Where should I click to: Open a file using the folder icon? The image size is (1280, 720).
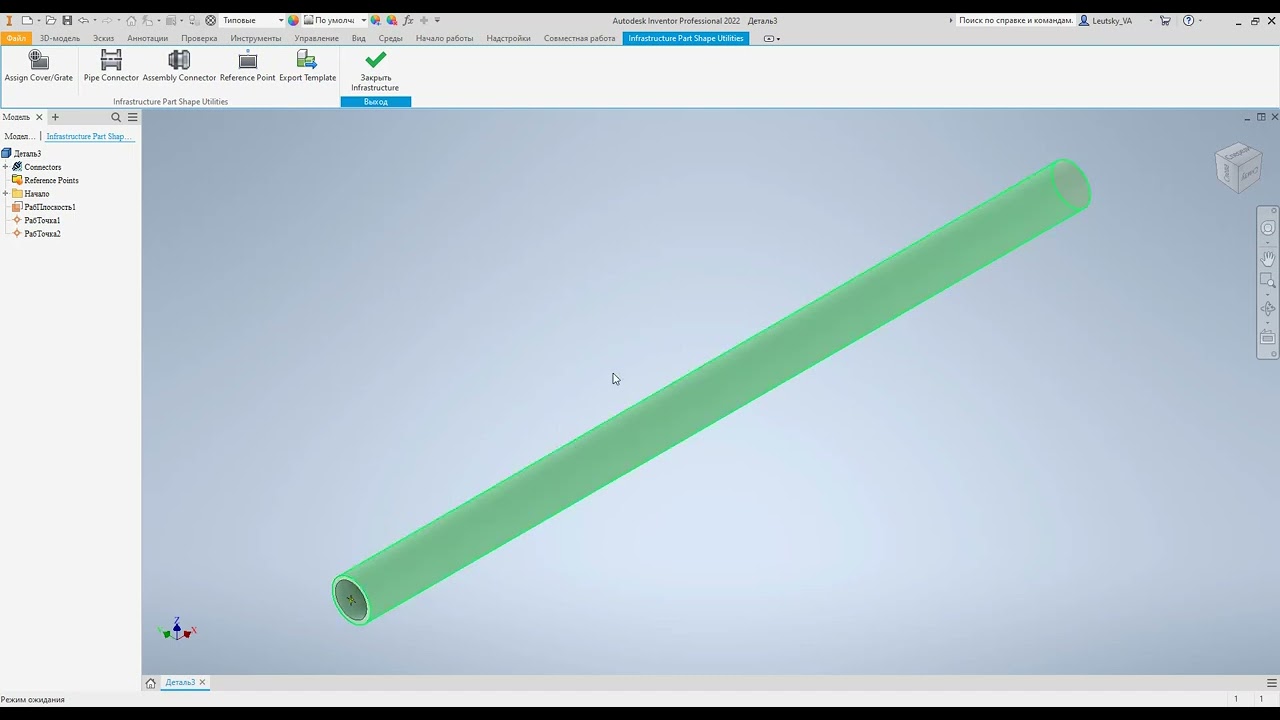pyautogui.click(x=51, y=20)
